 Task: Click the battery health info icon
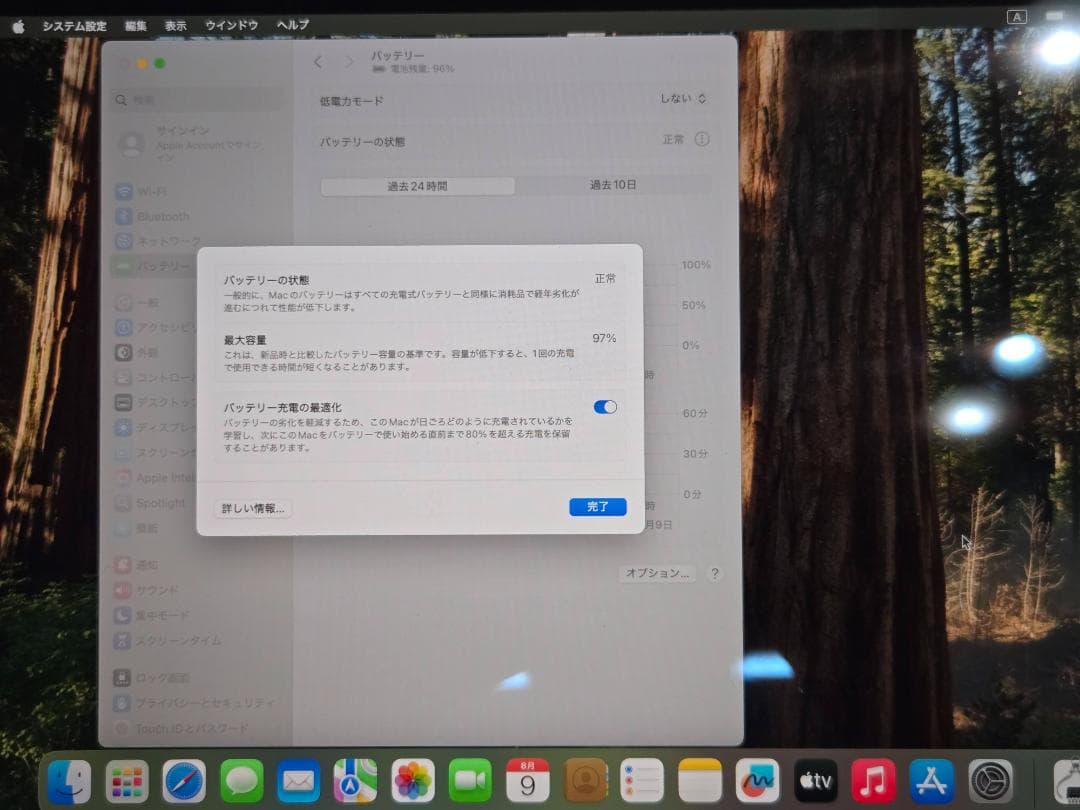pos(703,140)
